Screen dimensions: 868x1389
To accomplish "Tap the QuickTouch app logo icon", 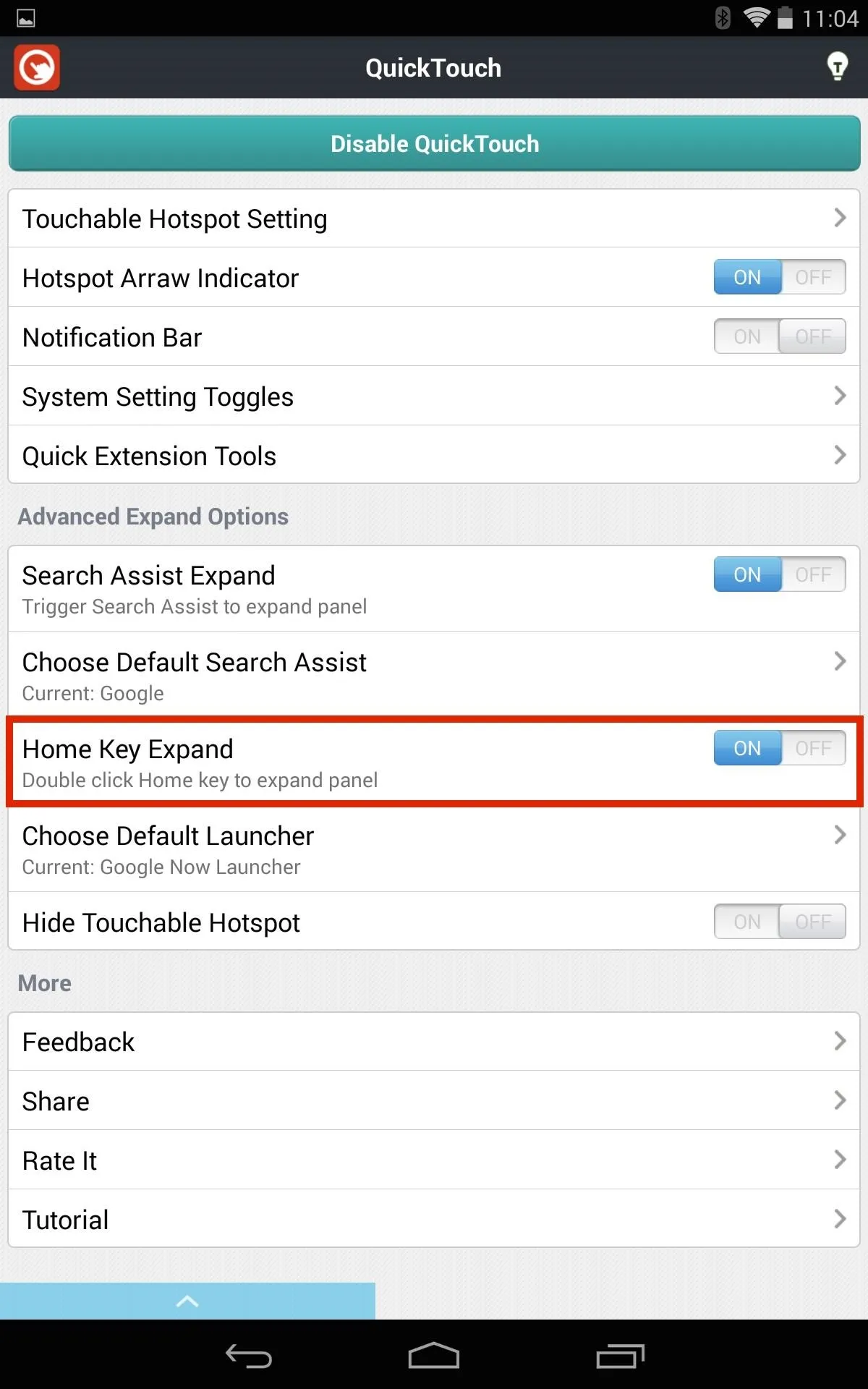I will click(37, 68).
